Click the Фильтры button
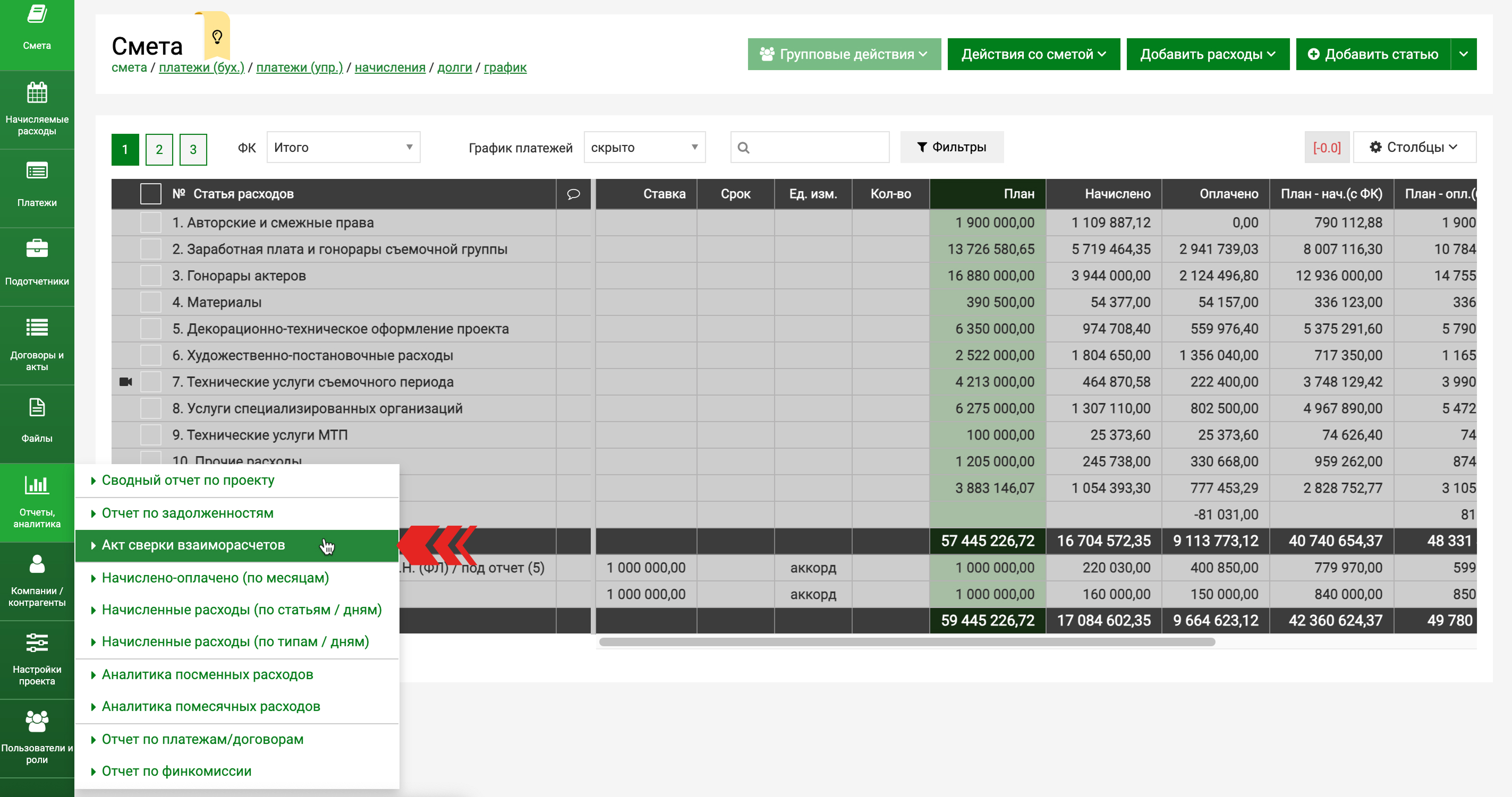Screen dimensions: 1512x797 pos(952,147)
